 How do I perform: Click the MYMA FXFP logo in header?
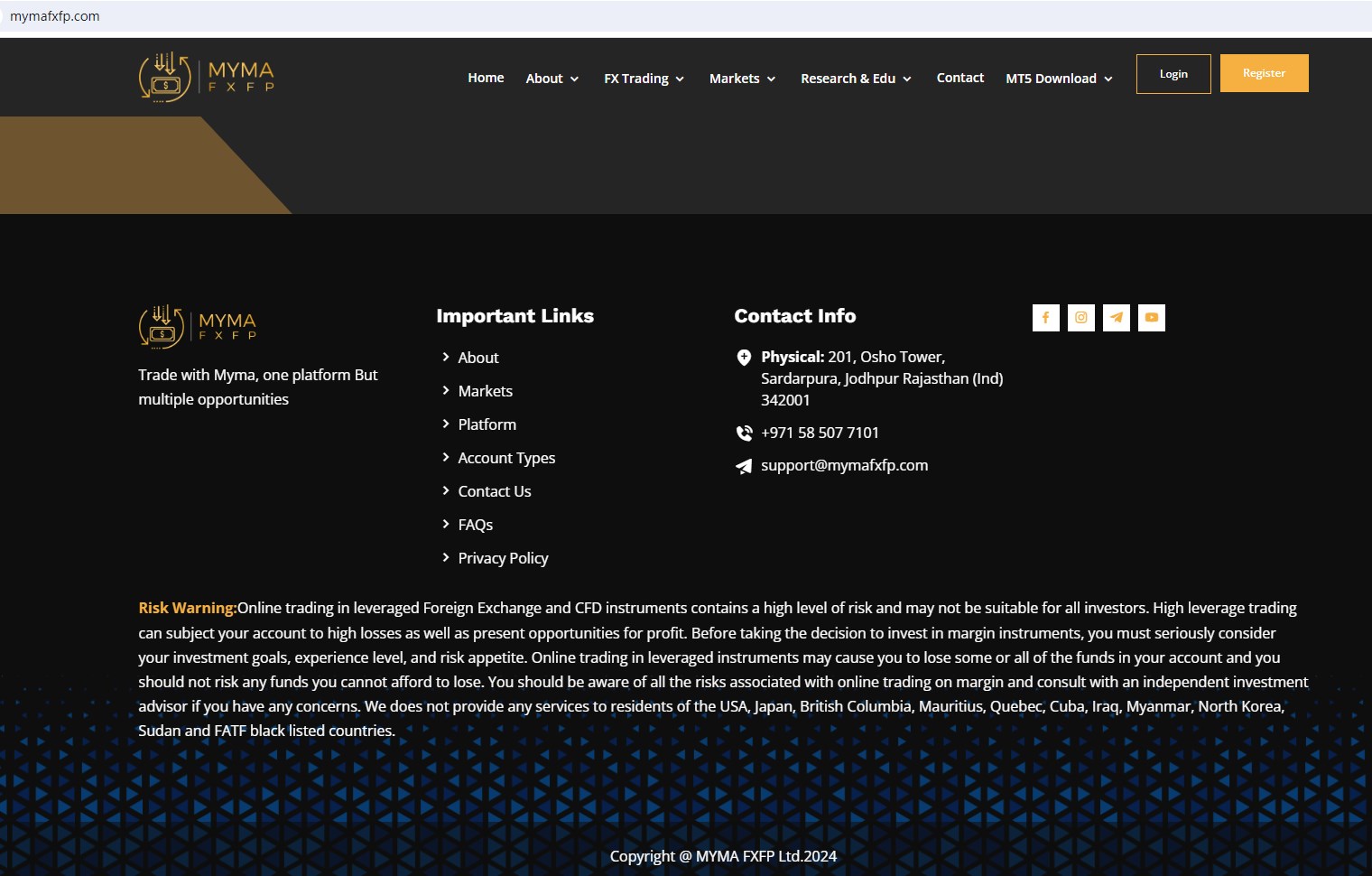click(x=207, y=77)
